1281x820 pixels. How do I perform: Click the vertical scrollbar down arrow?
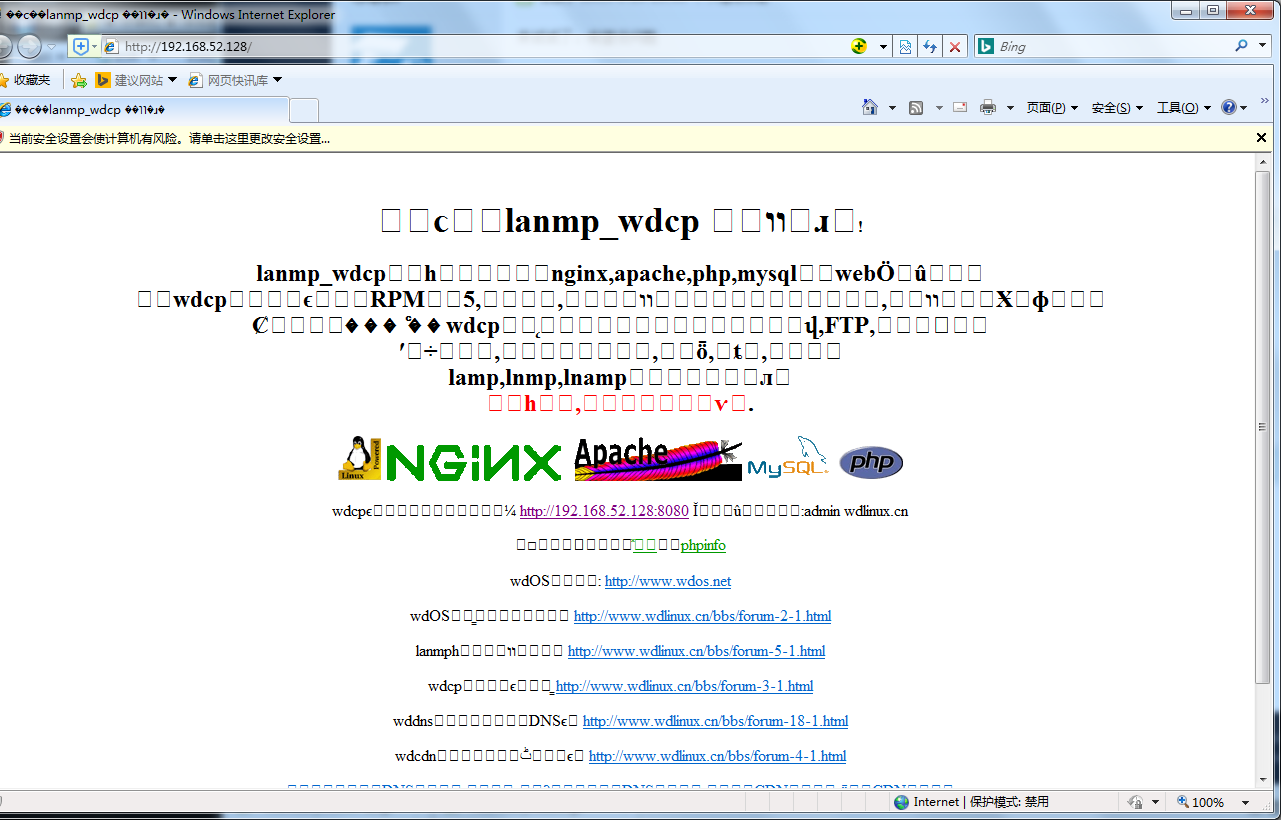tap(1263, 780)
